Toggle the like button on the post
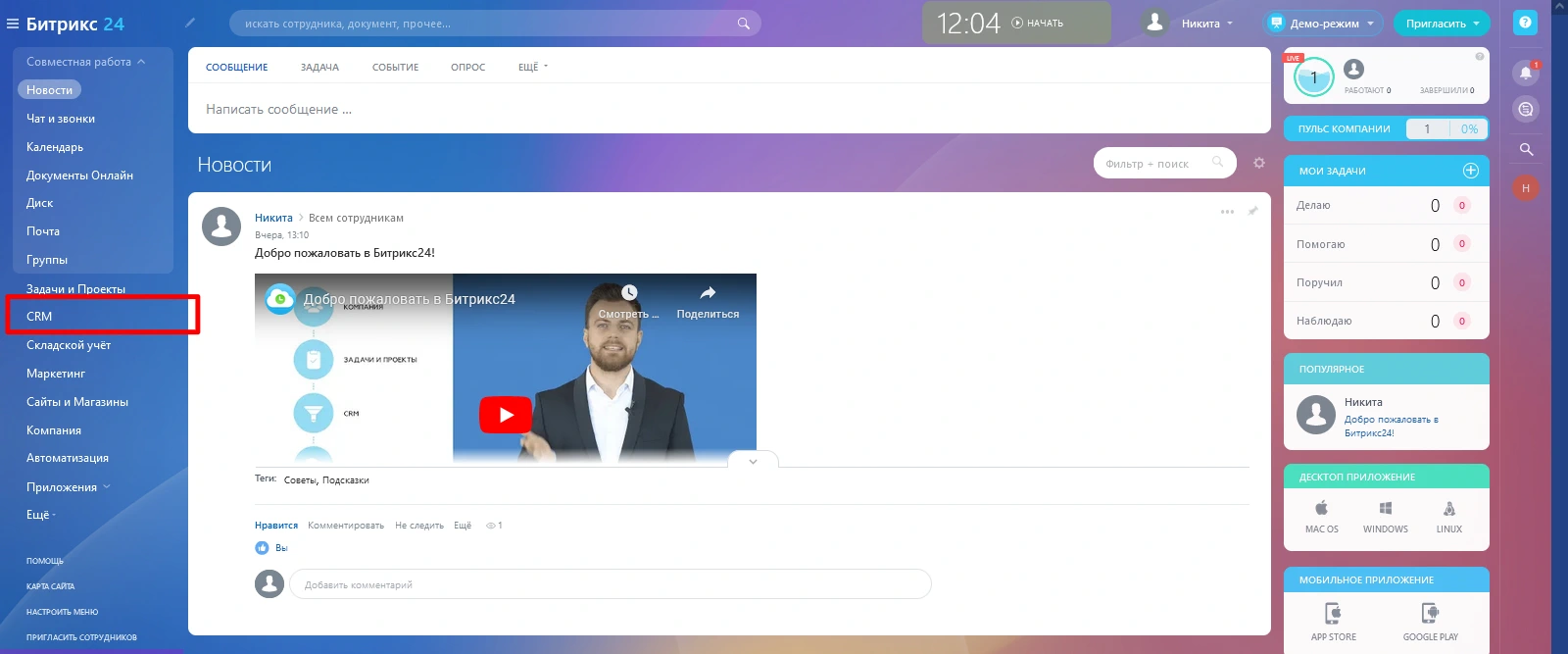 275,526
